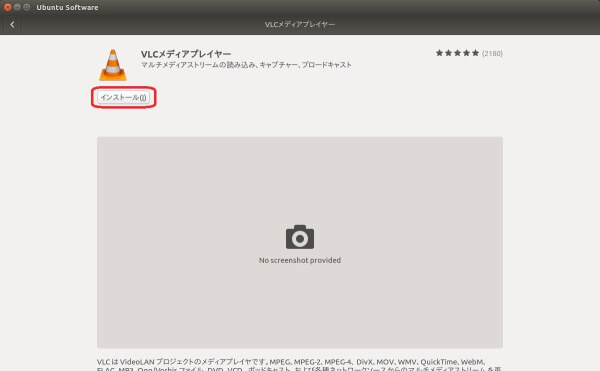Close the Ubuntu Software window
The width and height of the screenshot is (600, 371).
click(x=7, y=7)
